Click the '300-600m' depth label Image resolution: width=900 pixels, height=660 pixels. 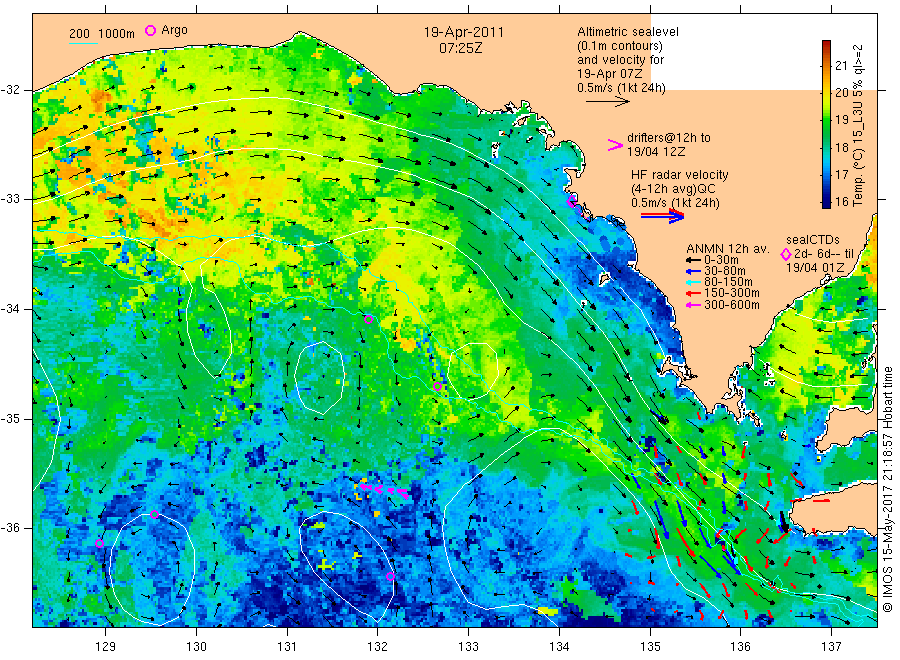732,305
